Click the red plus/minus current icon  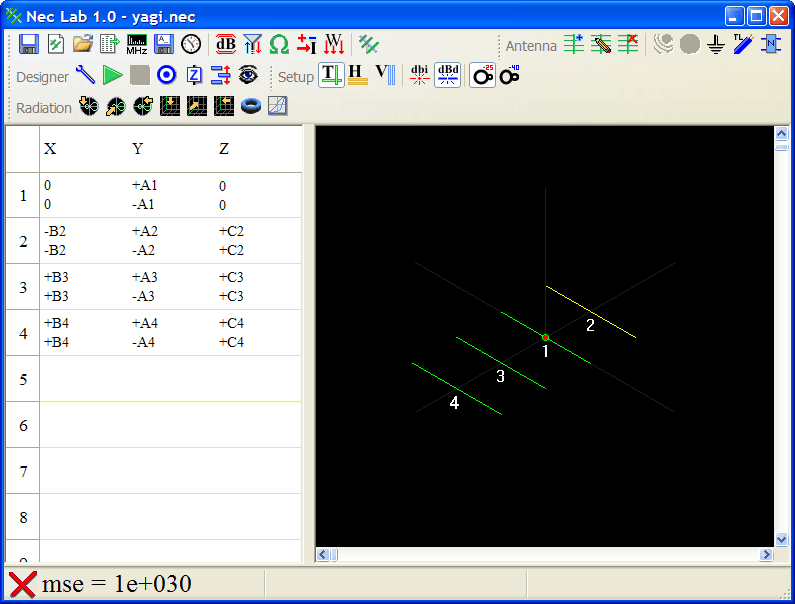pyautogui.click(x=307, y=45)
